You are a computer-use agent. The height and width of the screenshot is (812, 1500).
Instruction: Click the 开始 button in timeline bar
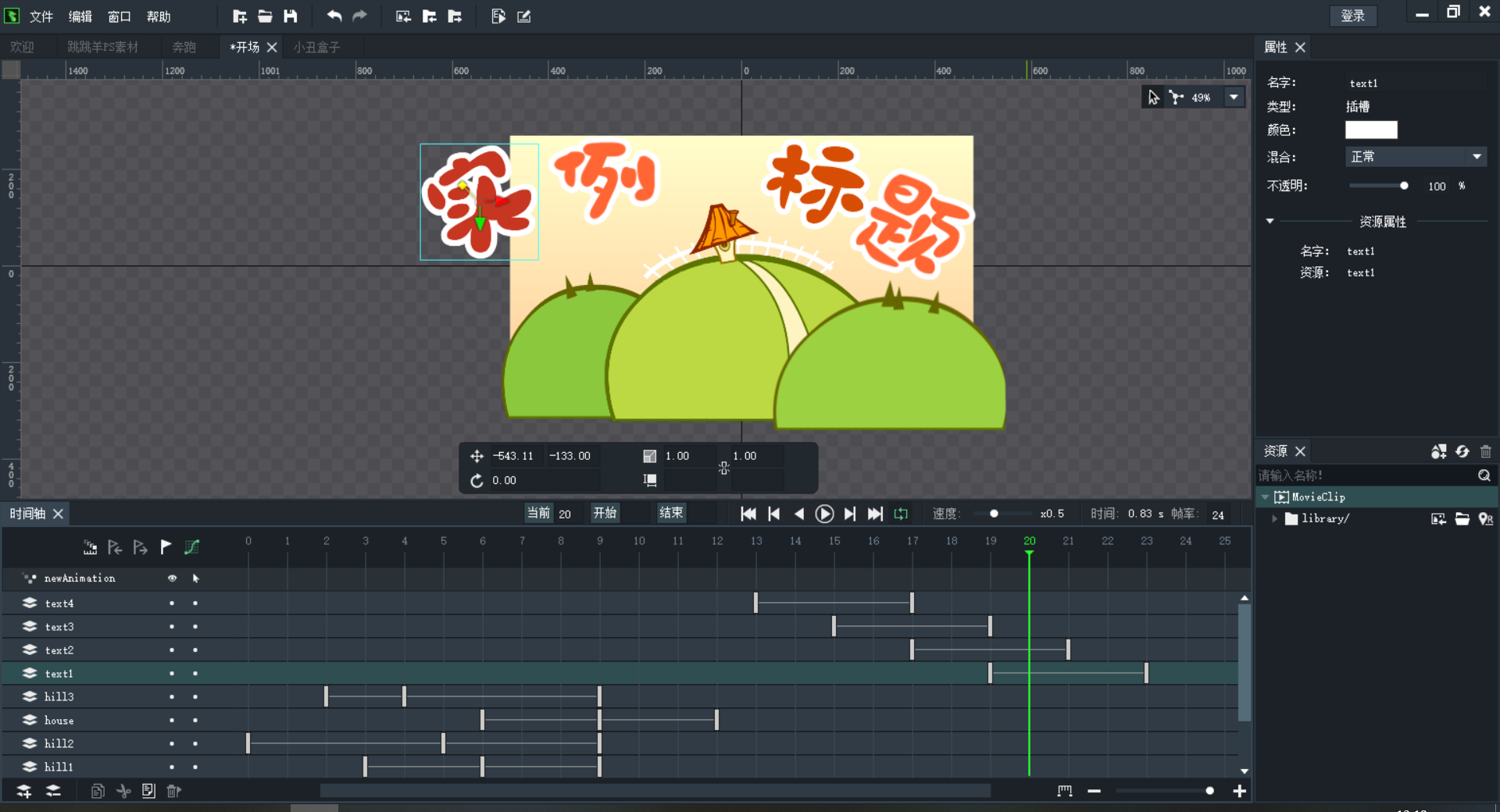(x=605, y=513)
